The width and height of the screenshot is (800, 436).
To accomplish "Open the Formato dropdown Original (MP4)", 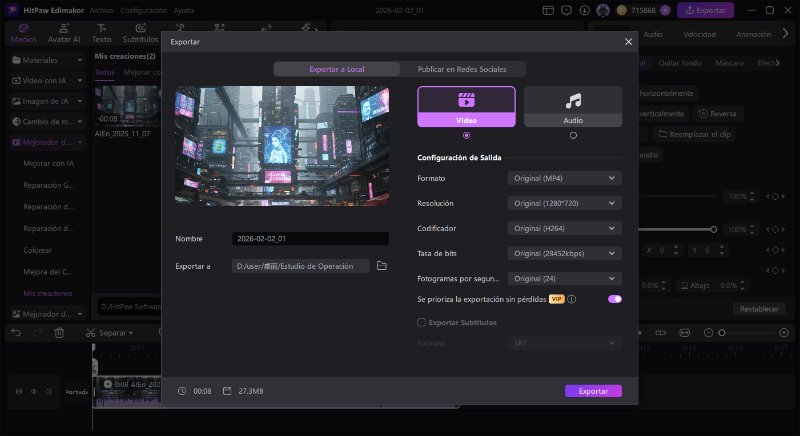I will pos(564,178).
